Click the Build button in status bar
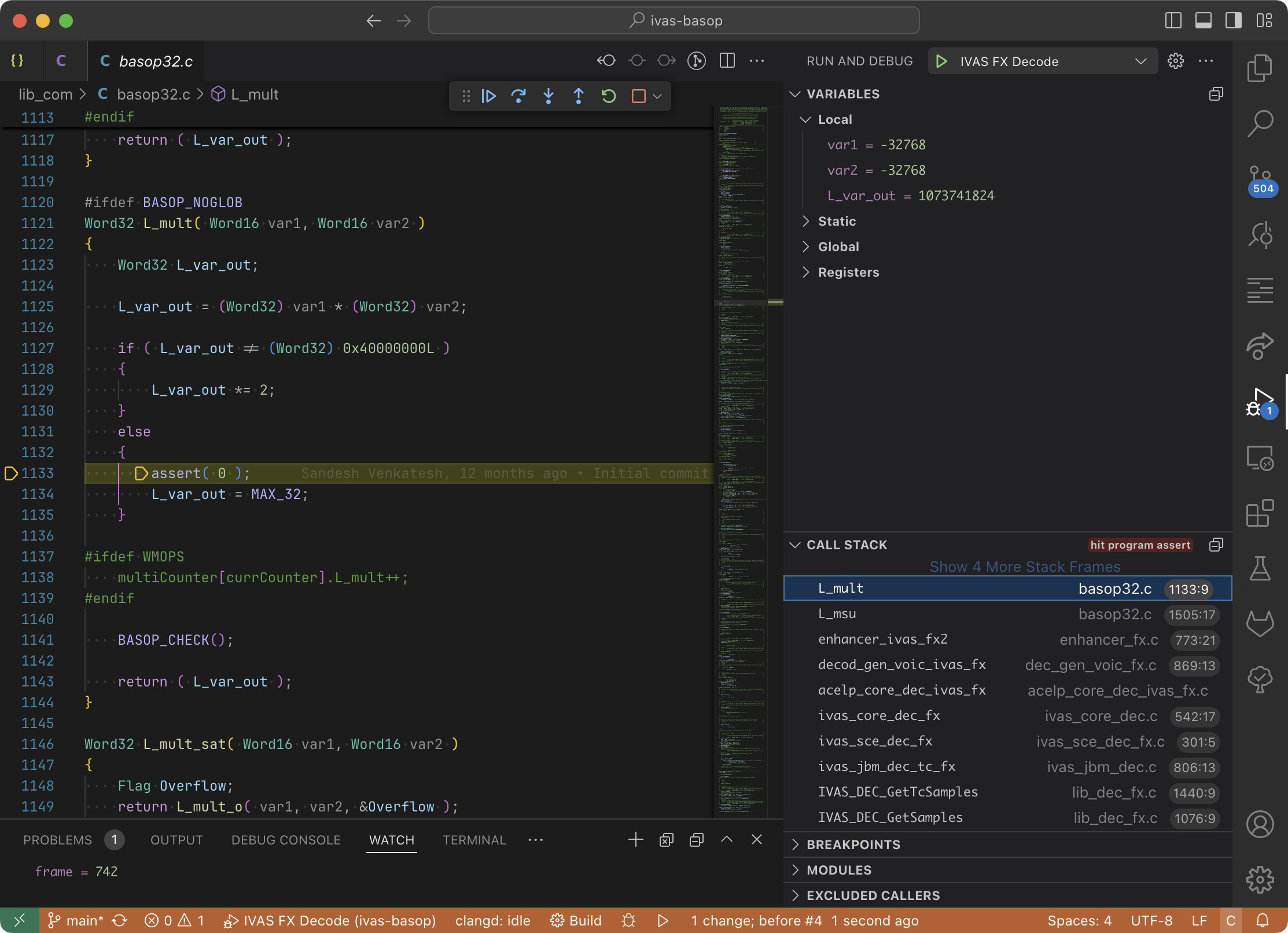This screenshot has width=1288, height=933. 576,920
